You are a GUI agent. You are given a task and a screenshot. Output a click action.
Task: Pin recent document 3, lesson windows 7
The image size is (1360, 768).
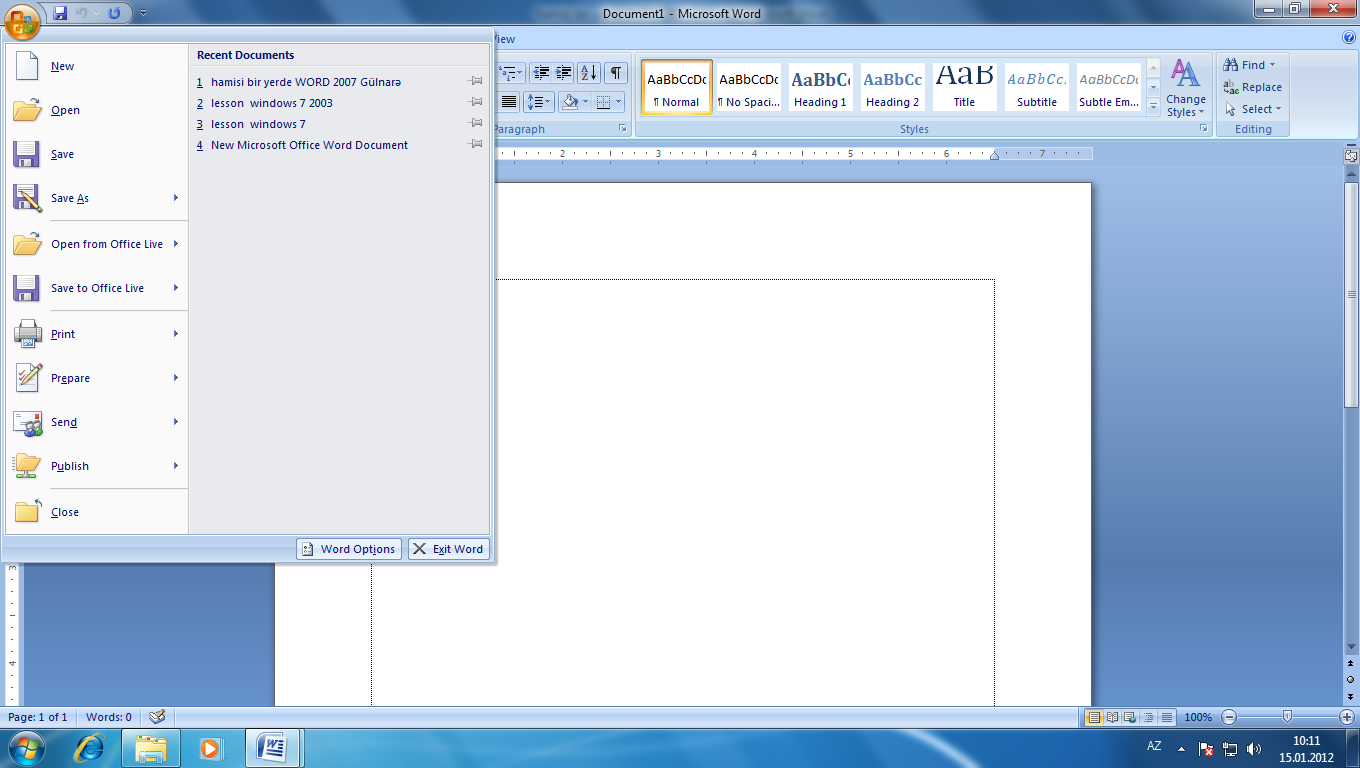tap(475, 123)
